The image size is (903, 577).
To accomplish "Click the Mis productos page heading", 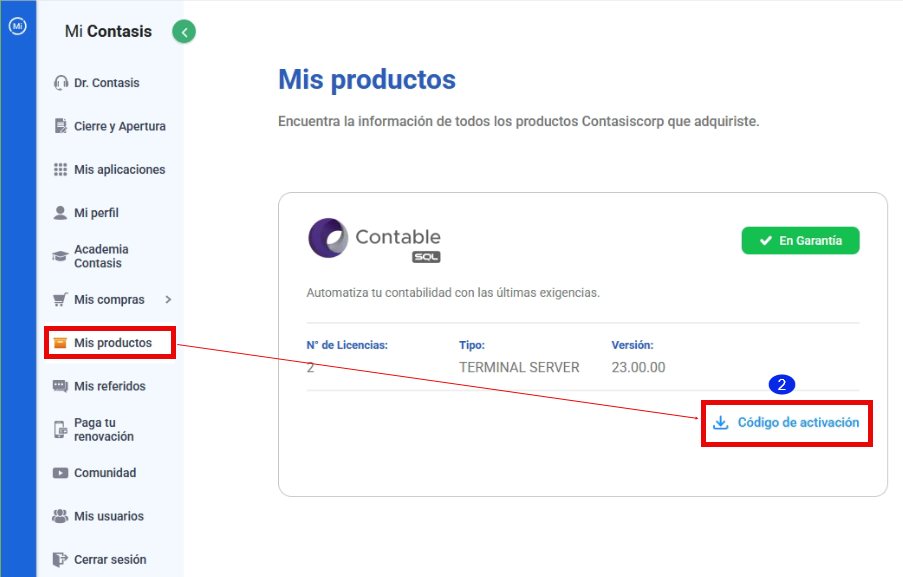I will (x=367, y=79).
